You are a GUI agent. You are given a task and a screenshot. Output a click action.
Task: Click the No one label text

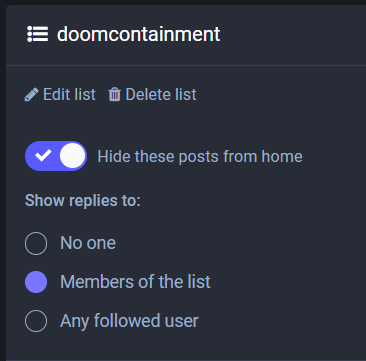click(88, 243)
